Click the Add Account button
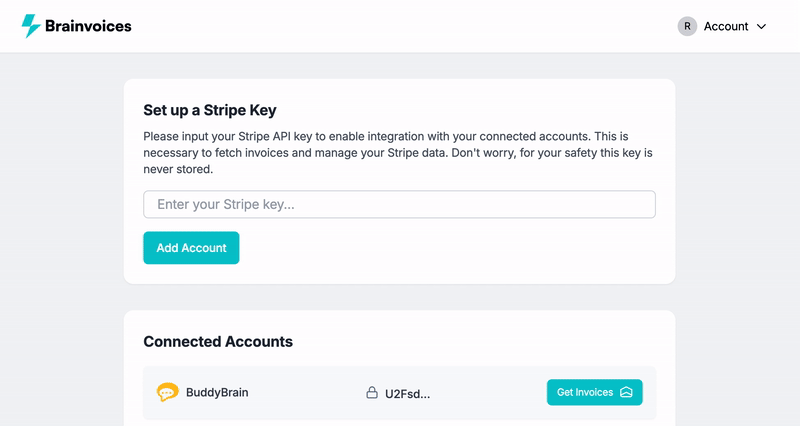800x426 pixels. pos(191,248)
